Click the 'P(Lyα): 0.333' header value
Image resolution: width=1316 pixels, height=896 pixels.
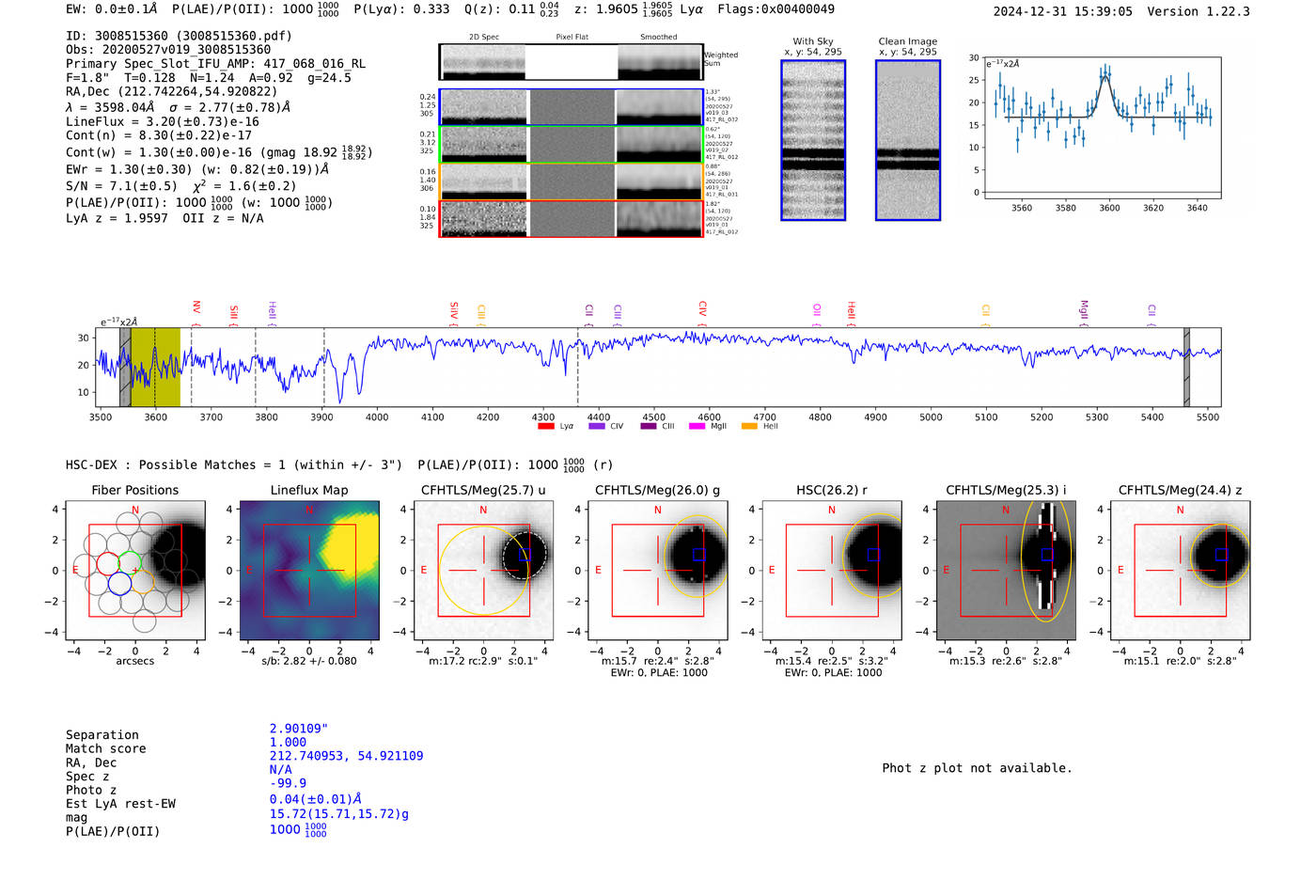[401, 9]
